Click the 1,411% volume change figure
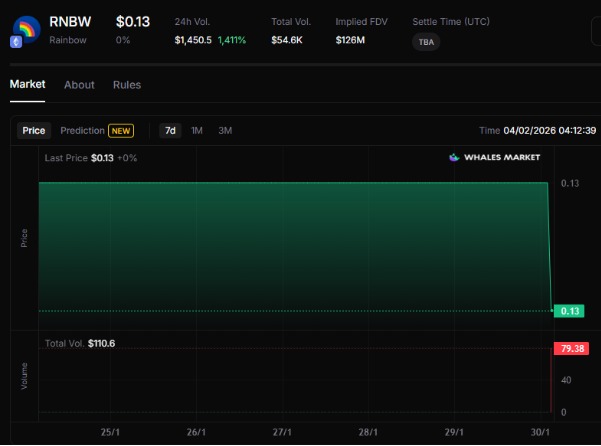 tap(232, 40)
